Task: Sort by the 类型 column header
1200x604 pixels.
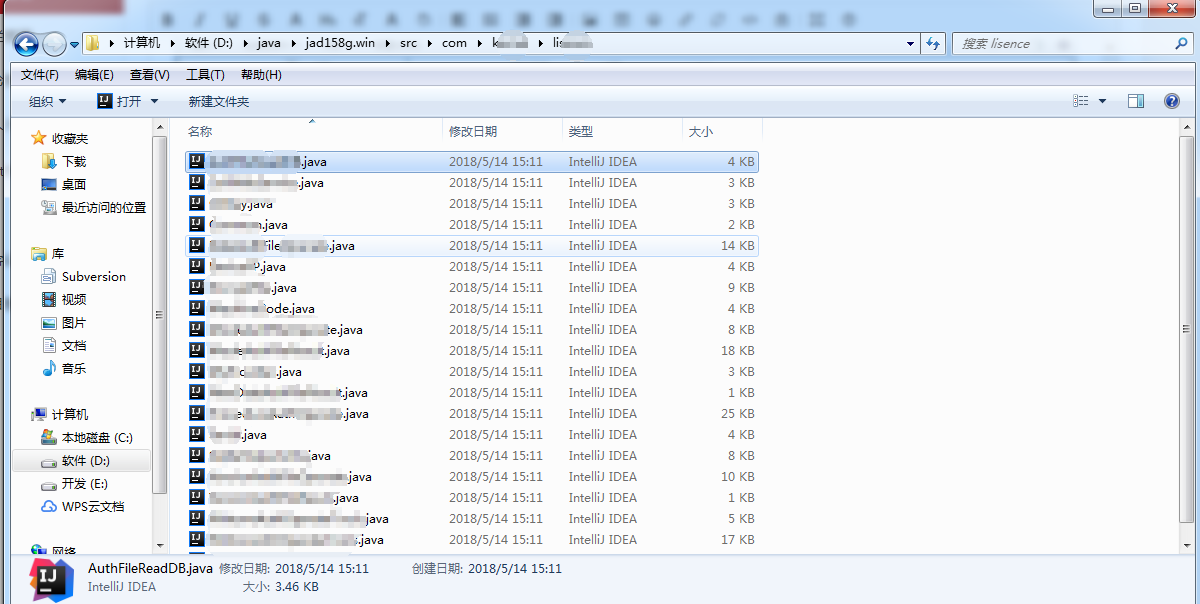Action: pos(622,131)
